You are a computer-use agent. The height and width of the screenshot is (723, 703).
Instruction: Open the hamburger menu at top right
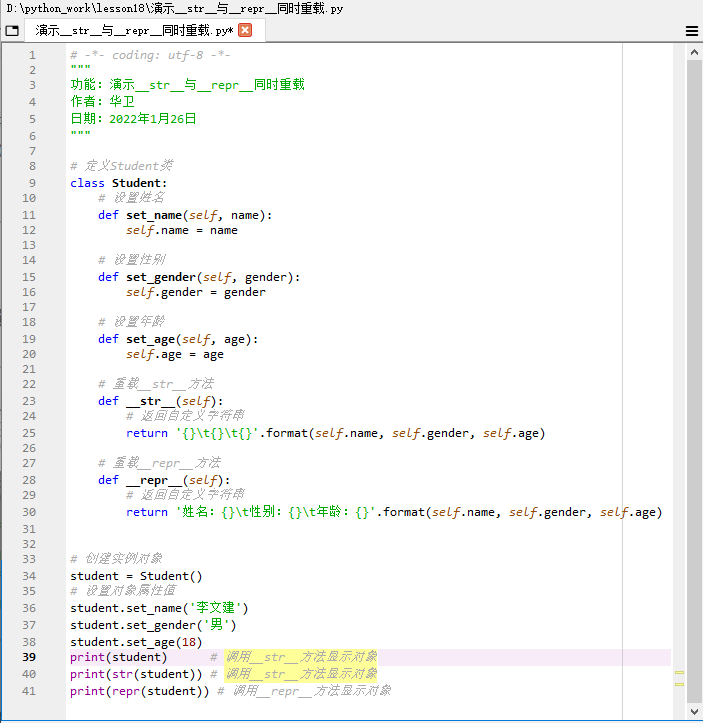point(691,31)
